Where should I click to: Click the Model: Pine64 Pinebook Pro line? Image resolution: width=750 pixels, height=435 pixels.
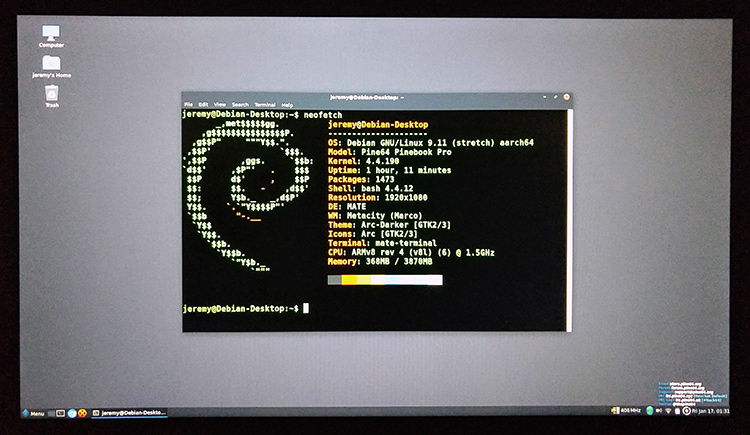coord(389,152)
